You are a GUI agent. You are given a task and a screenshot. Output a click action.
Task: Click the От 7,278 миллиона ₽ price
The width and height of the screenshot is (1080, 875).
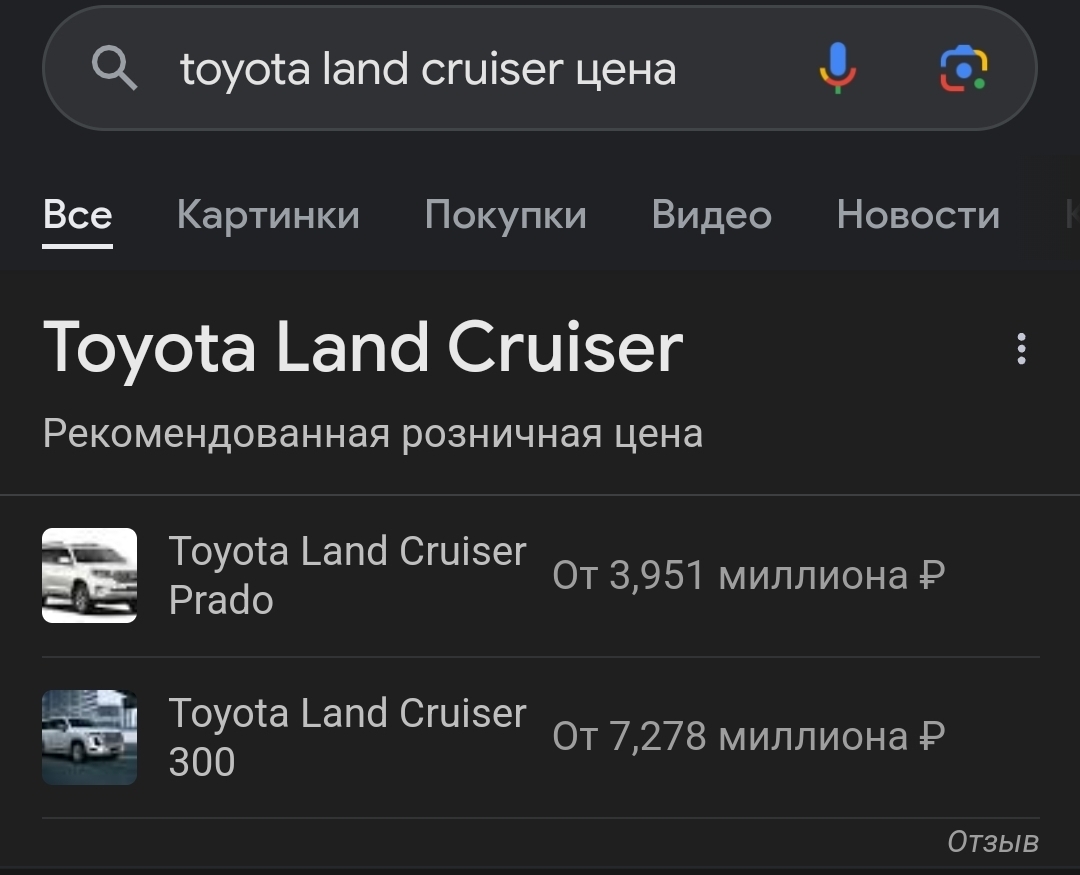(748, 737)
